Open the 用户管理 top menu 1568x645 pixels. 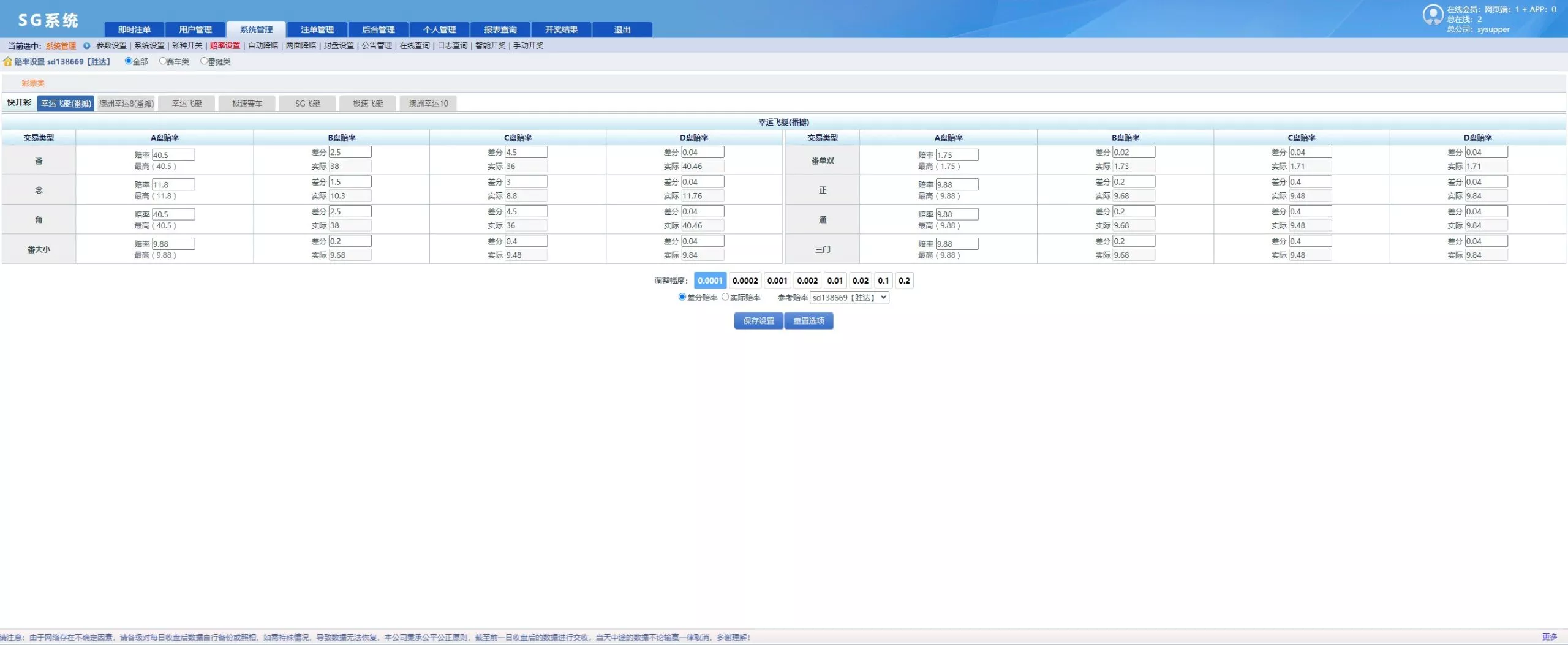click(195, 29)
